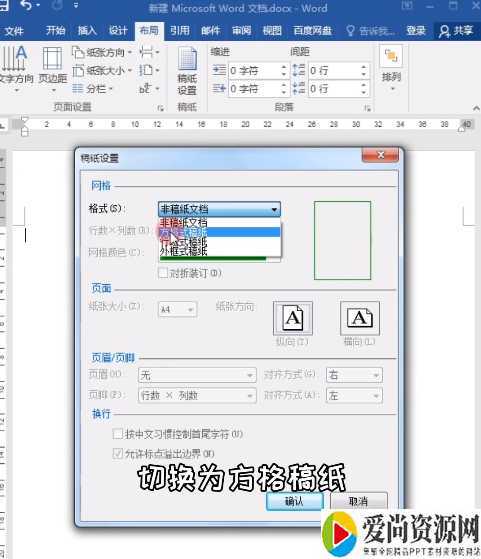
Task: Switch to the 视图 ribbon tab
Action: [272, 31]
